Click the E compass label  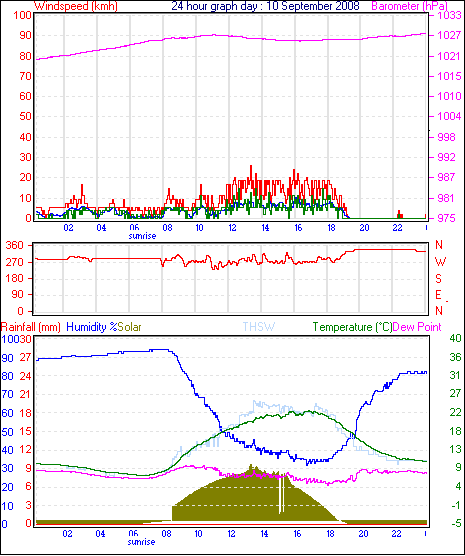(438, 295)
